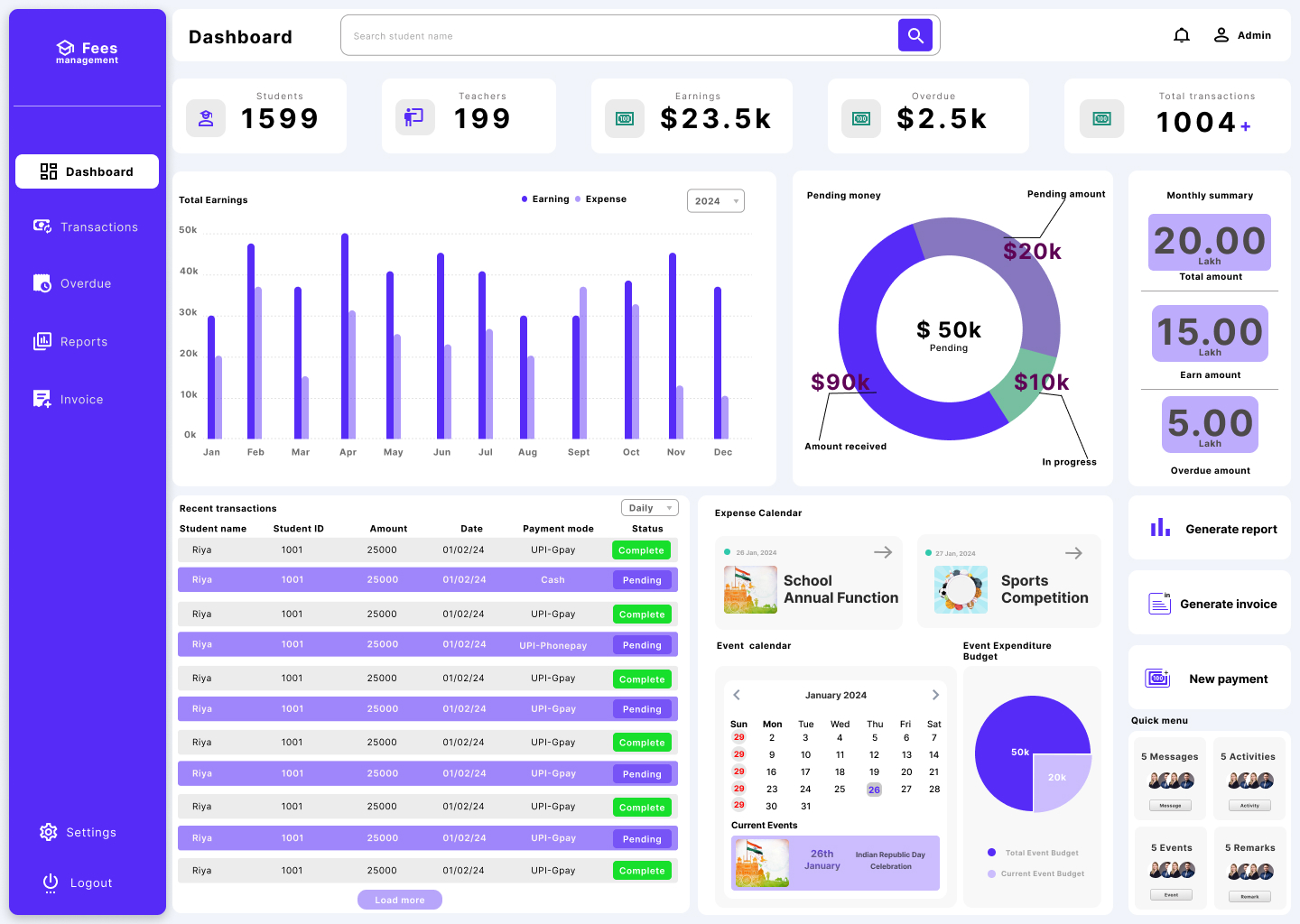Open the Dashboard menu item
The width and height of the screenshot is (1300, 924).
(x=87, y=171)
